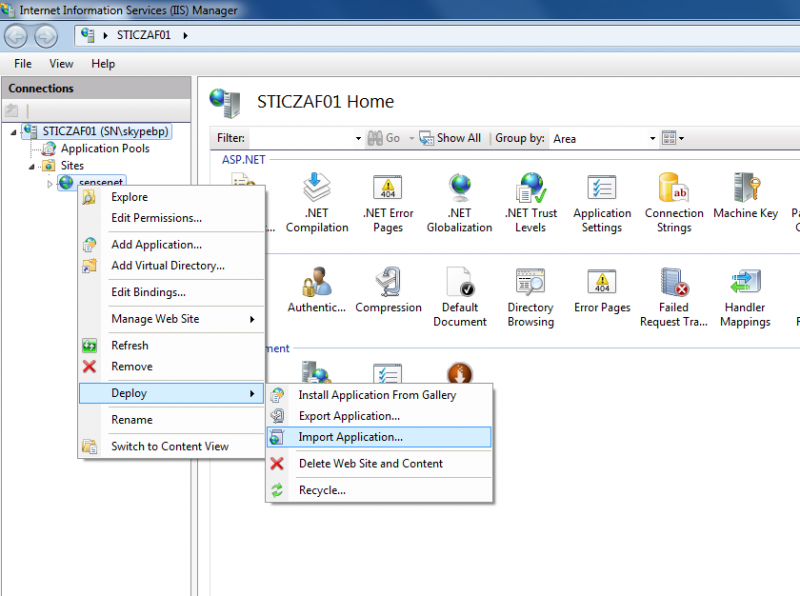Open the Connection Strings feature
Image resolution: width=800 pixels, height=596 pixels.
click(x=674, y=203)
